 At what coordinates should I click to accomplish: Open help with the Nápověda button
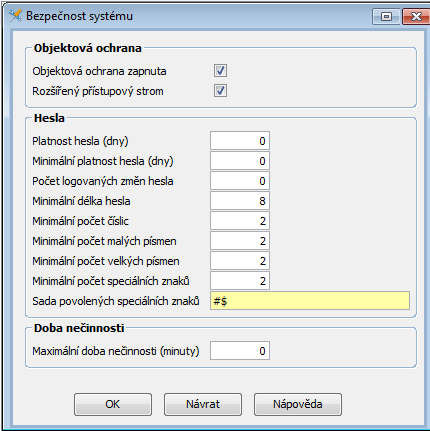pos(298,404)
